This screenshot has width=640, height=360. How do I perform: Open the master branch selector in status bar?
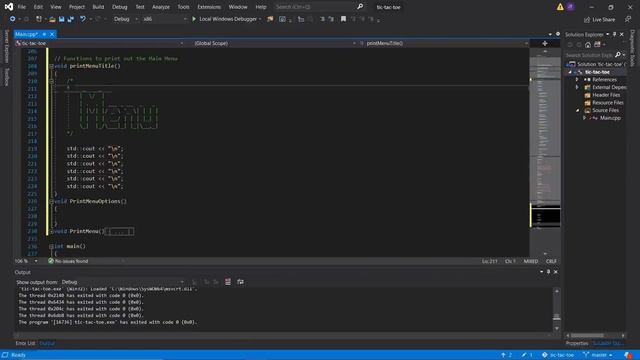[598, 355]
